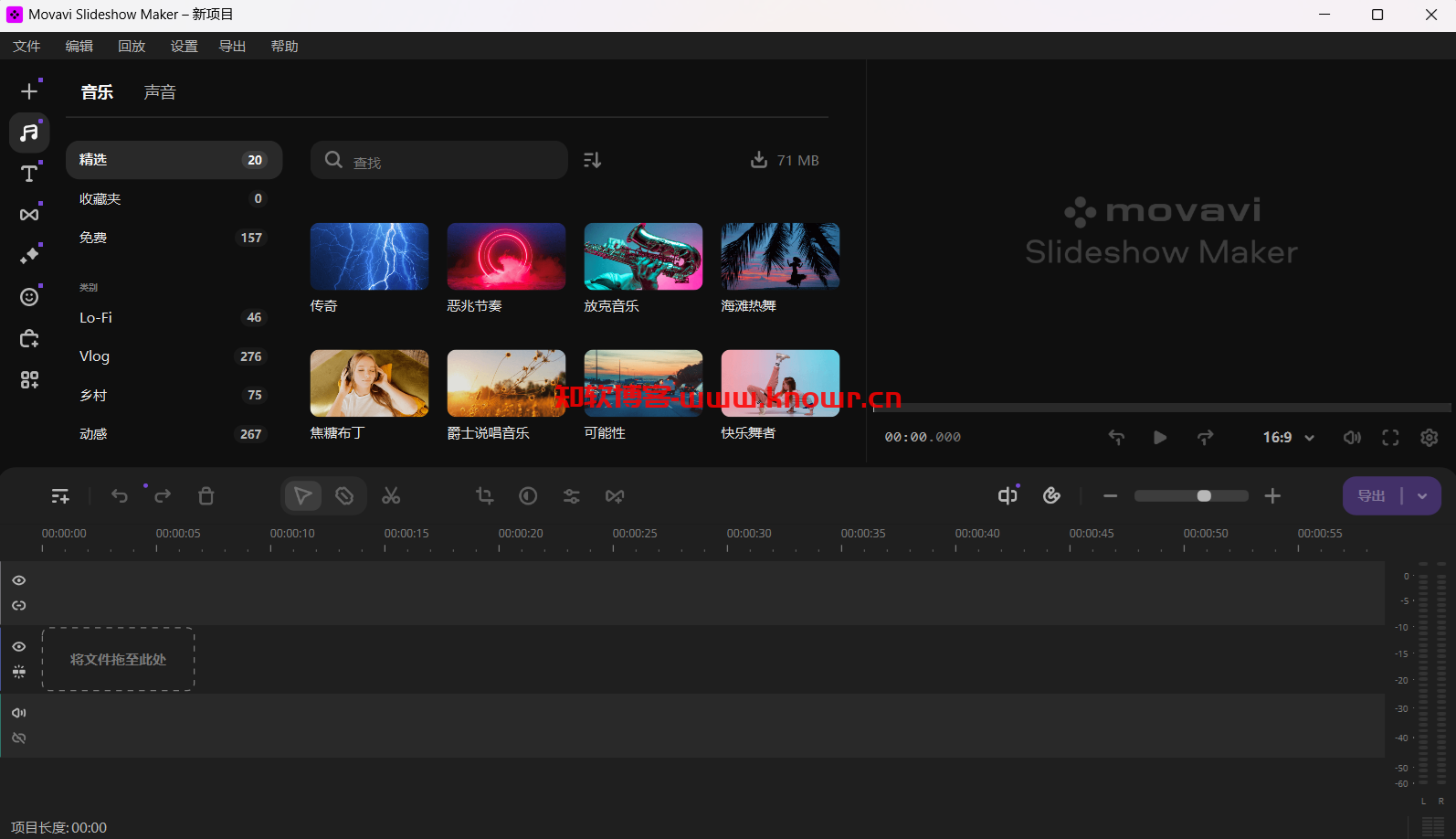Screen dimensions: 1456x839
Task: Click the sort music list icon
Action: (x=592, y=160)
